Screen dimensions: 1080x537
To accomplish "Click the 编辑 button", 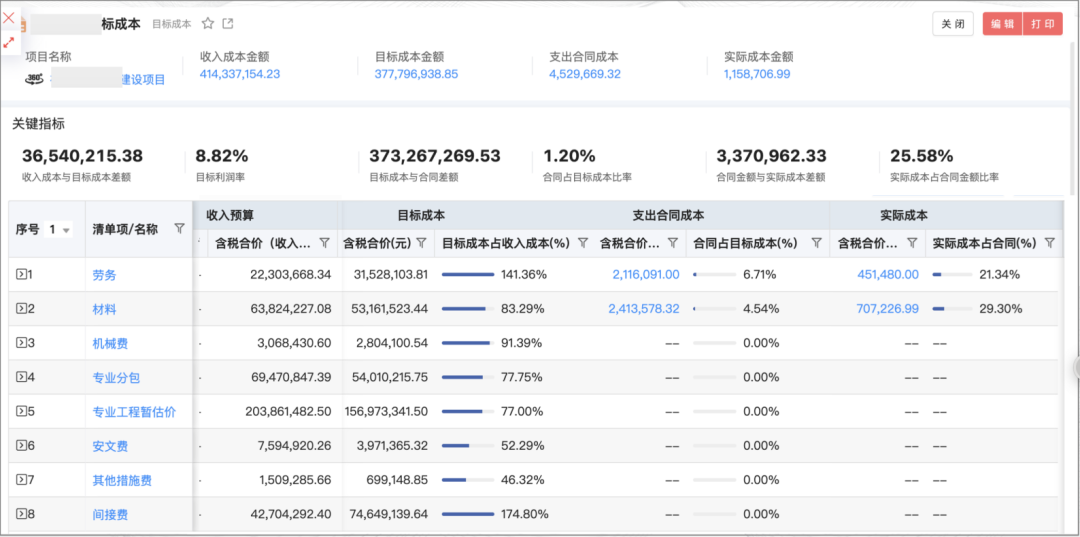I will (1002, 24).
